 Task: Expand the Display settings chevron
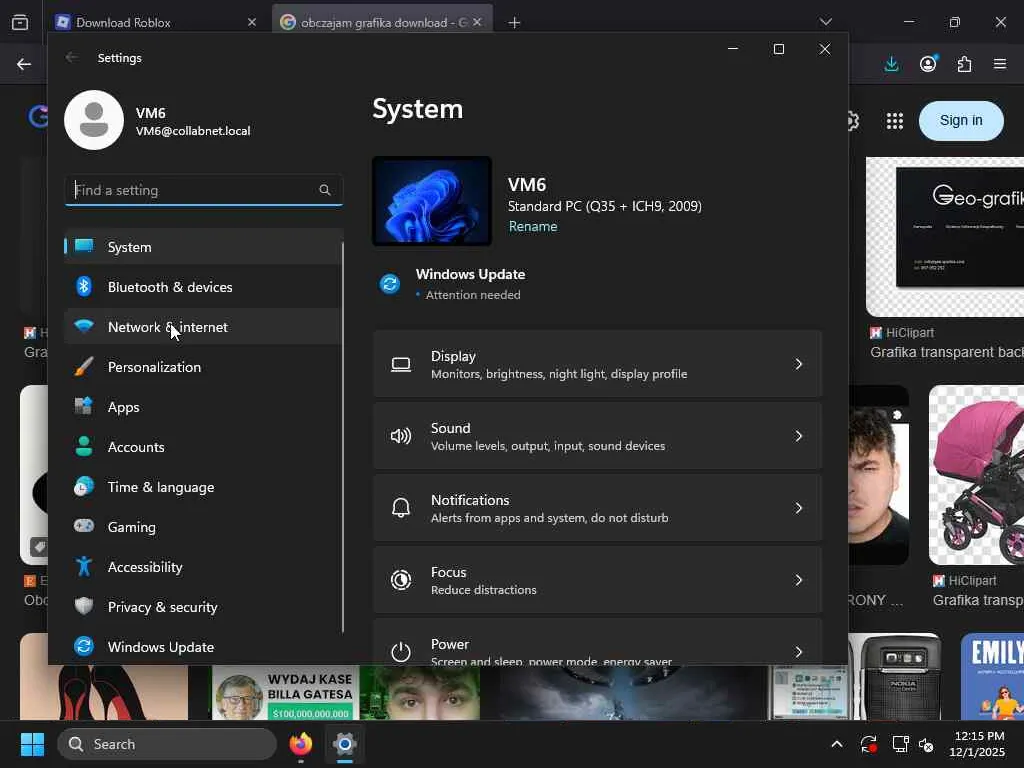coord(798,364)
